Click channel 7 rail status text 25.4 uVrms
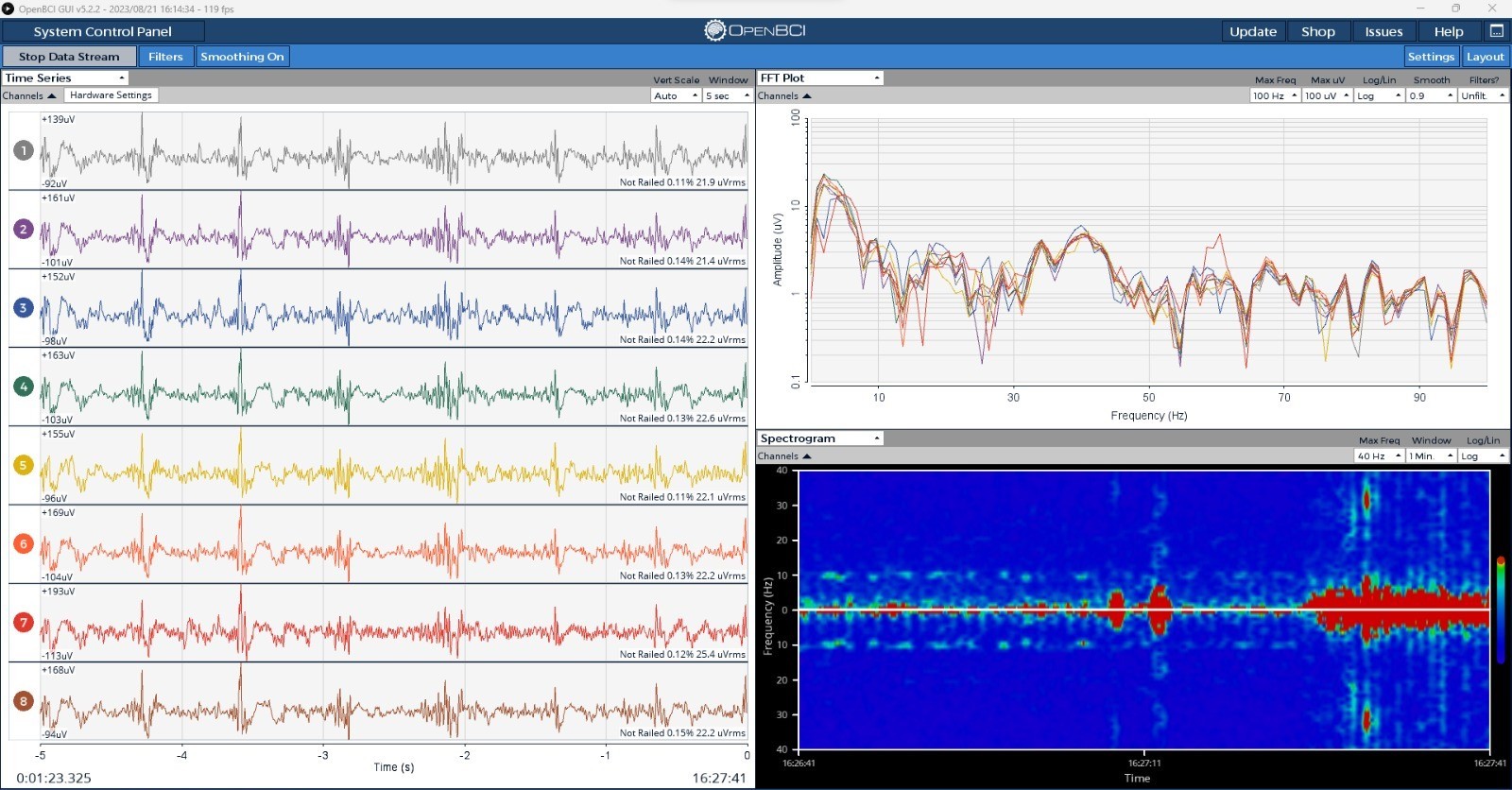The width and height of the screenshot is (1512, 790). click(x=682, y=654)
